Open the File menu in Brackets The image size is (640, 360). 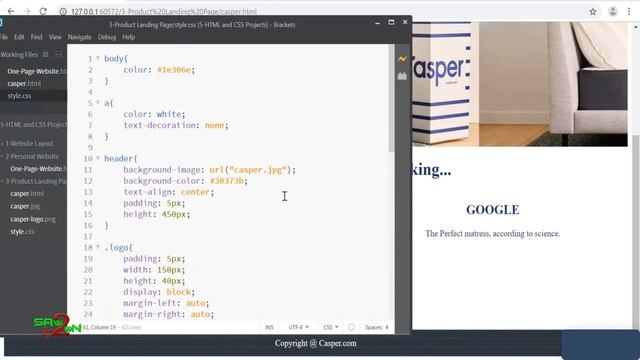4,37
